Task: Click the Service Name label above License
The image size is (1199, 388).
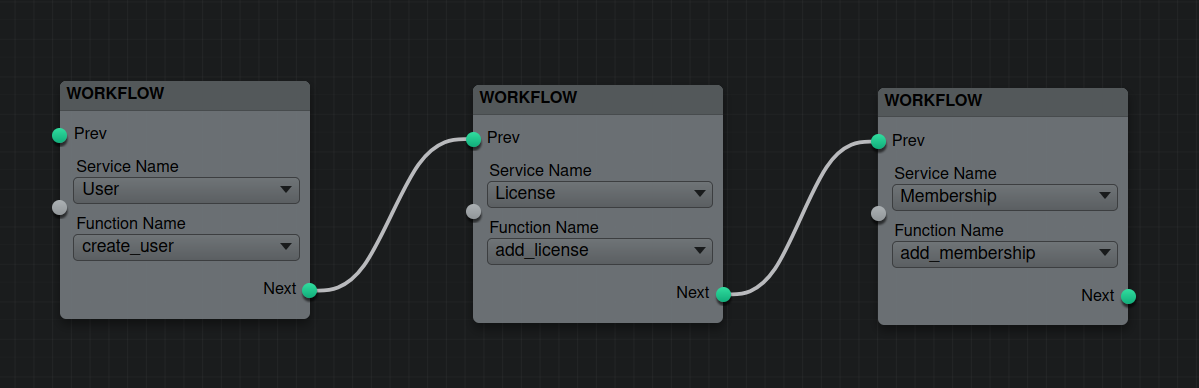Action: 541,171
